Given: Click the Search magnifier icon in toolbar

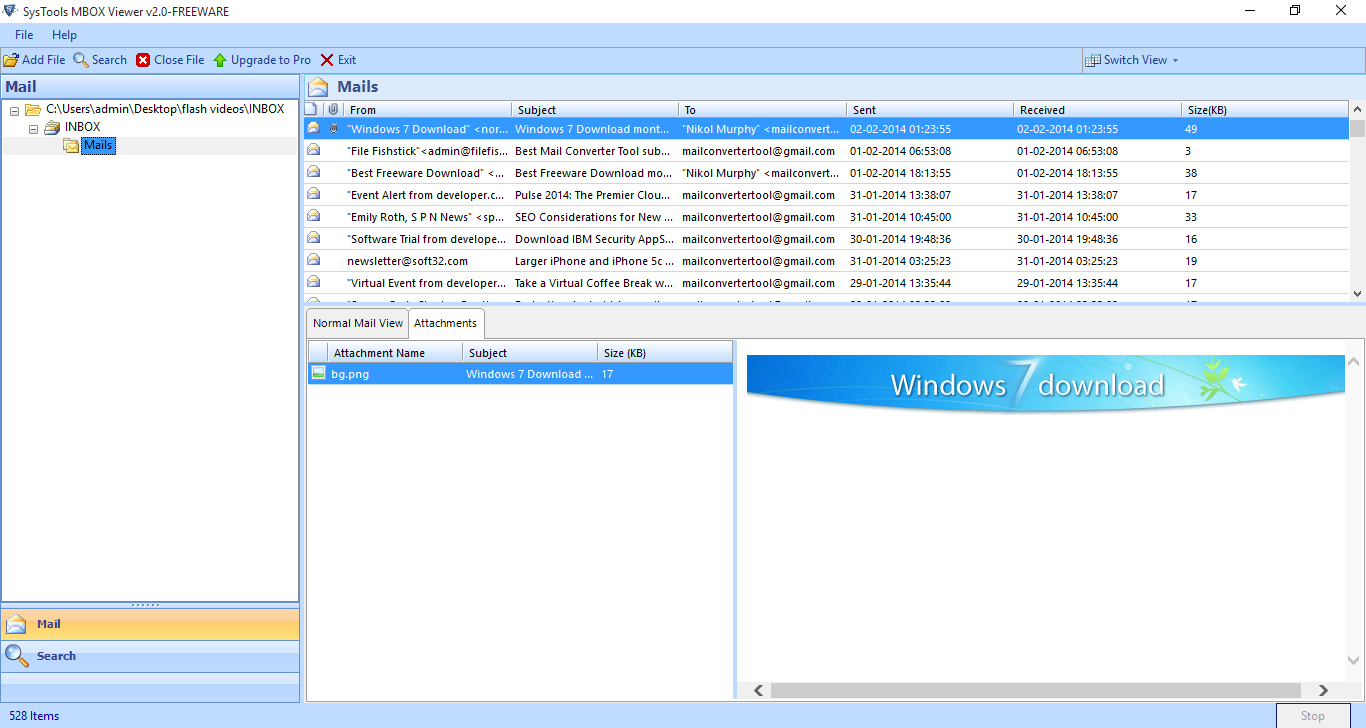Looking at the screenshot, I should coord(81,60).
